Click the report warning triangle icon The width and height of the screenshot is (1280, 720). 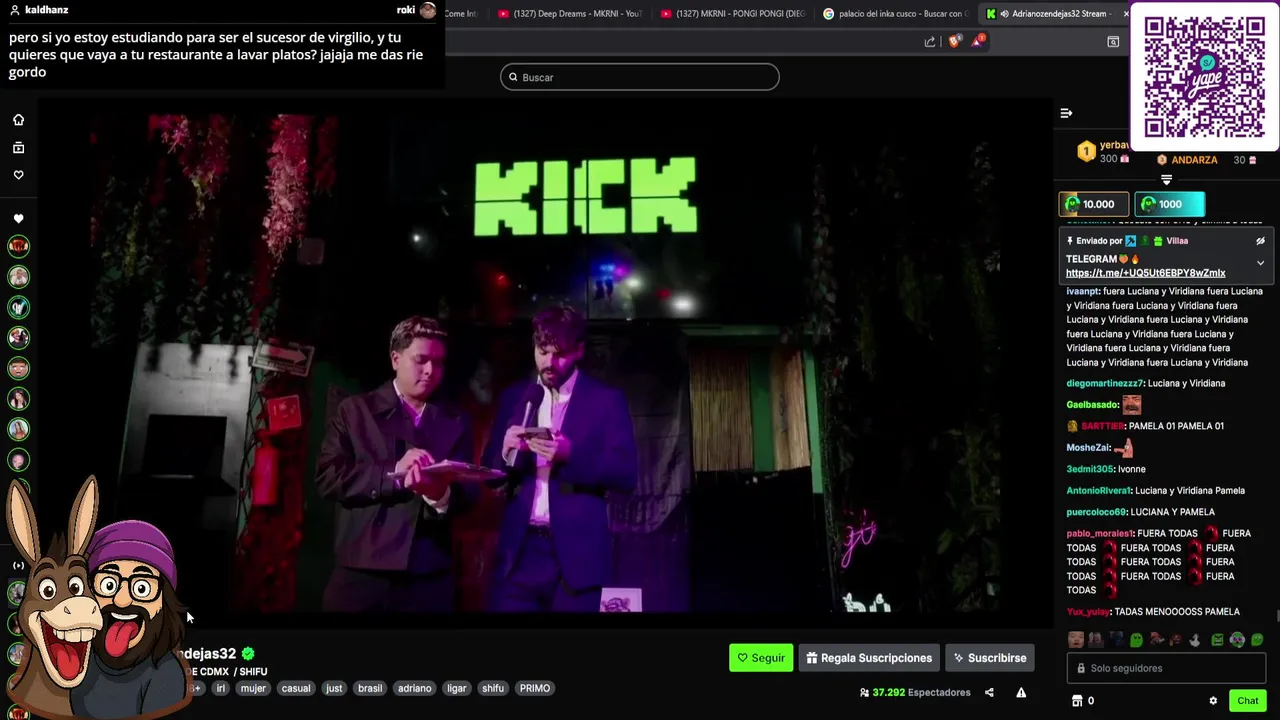pos(1021,692)
